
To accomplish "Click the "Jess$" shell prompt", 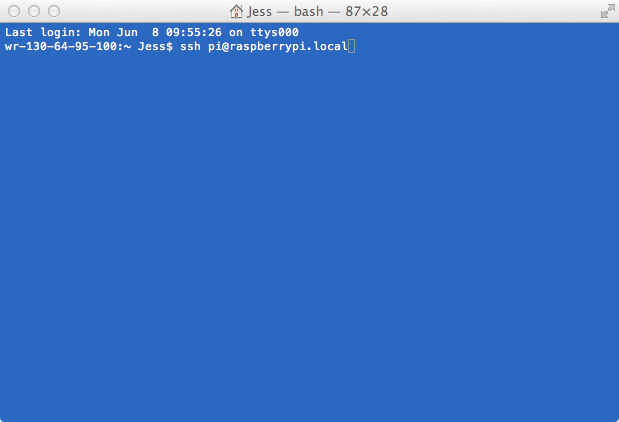I will point(155,47).
